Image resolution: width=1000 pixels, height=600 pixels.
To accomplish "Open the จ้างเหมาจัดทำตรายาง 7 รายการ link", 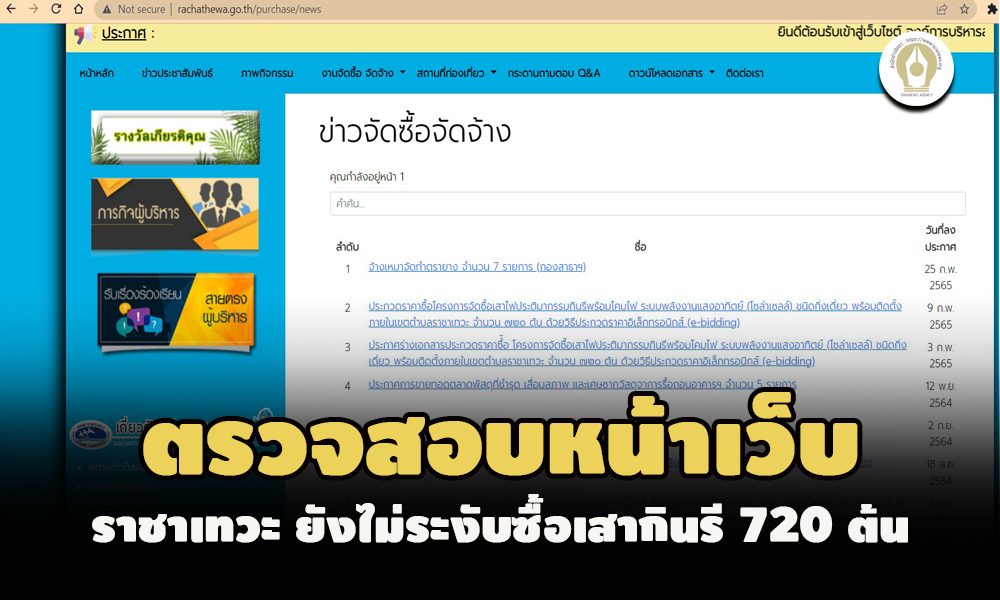I will [476, 268].
